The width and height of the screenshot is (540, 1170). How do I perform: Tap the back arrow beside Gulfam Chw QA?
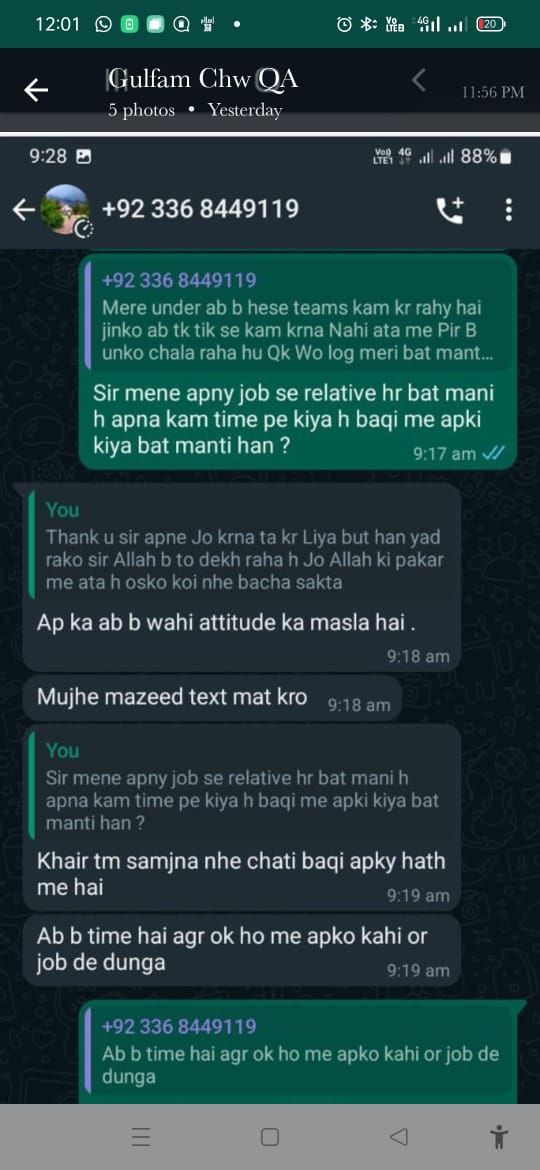pyautogui.click(x=36, y=90)
